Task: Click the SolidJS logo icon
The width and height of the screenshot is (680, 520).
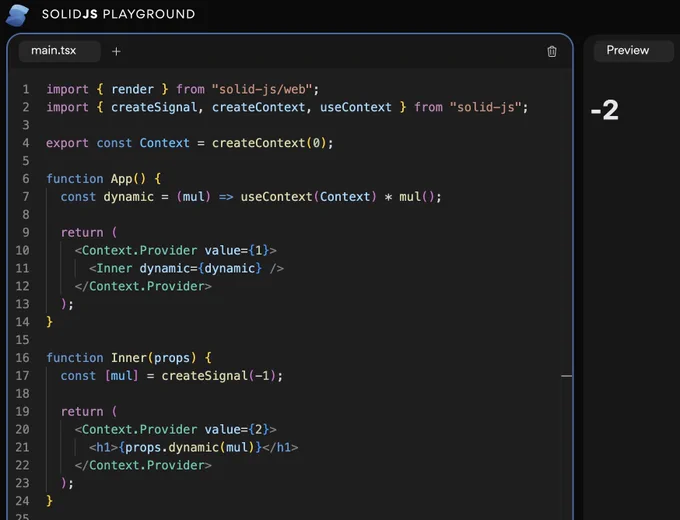Action: (x=17, y=15)
